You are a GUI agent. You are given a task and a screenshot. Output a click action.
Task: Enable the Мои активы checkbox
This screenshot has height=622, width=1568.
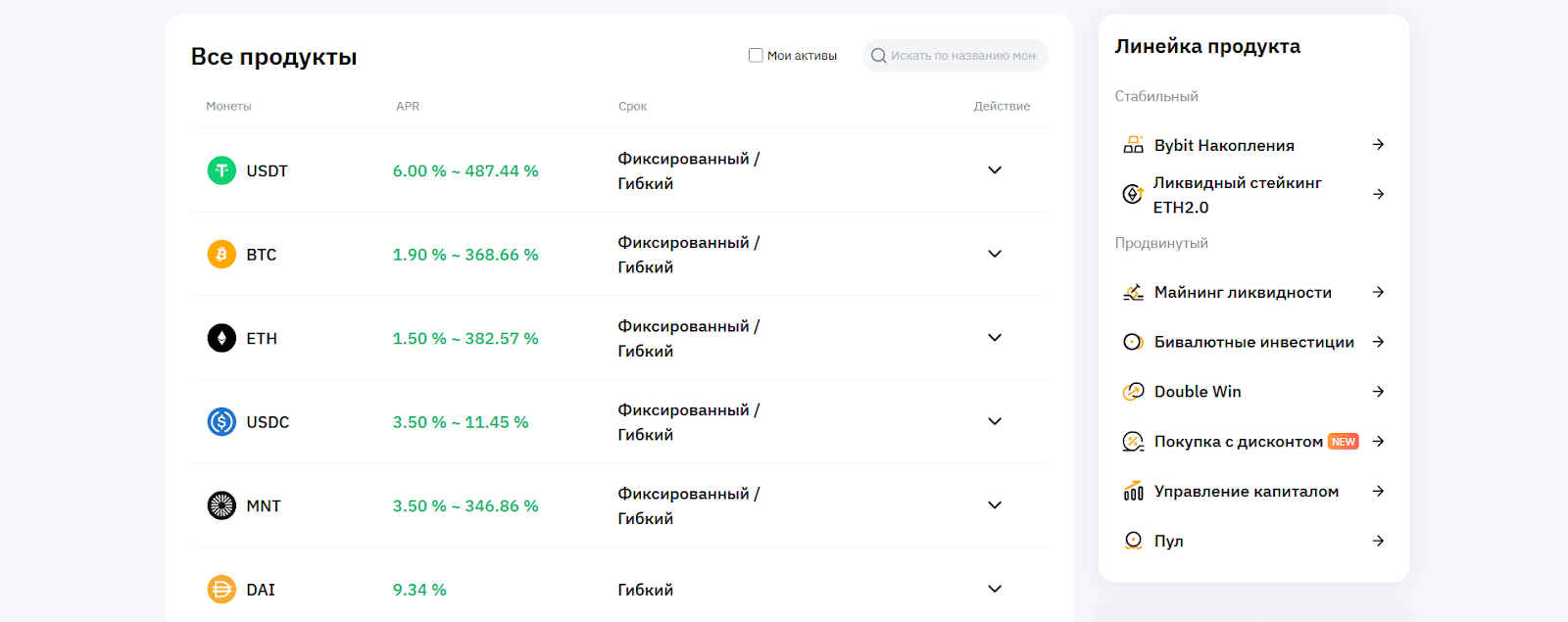[x=756, y=56]
